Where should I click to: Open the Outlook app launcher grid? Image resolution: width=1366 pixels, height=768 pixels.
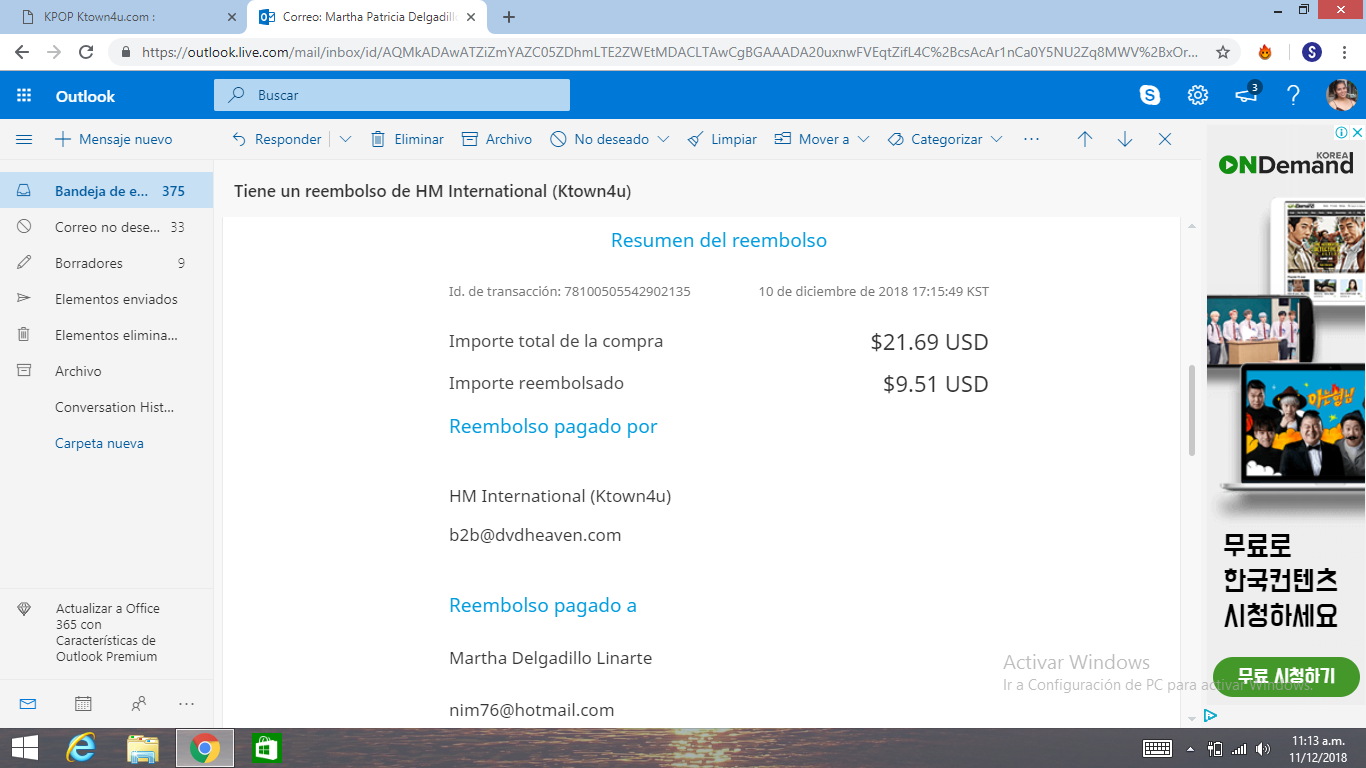24,96
